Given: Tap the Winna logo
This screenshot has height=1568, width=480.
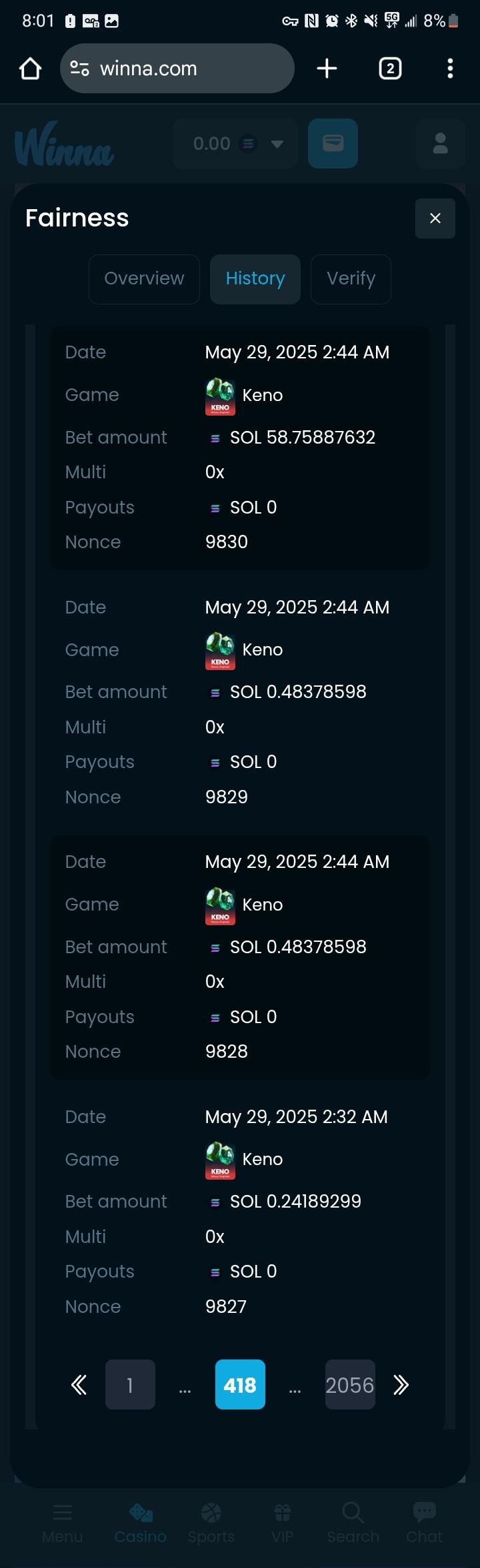Looking at the screenshot, I should 64,144.
